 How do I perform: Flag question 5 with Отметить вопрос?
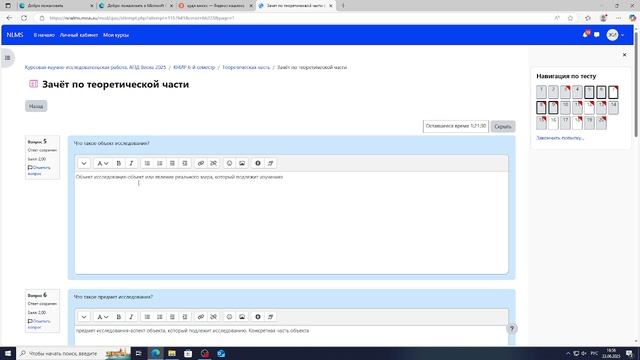point(39,171)
